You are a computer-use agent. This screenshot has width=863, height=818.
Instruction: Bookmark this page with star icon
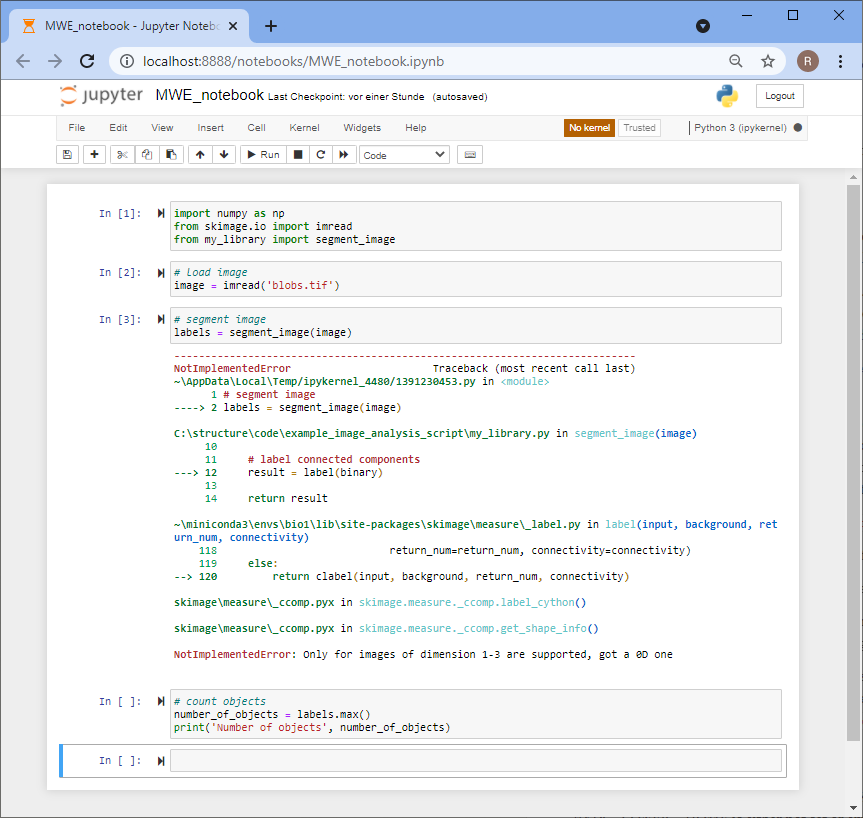(768, 61)
